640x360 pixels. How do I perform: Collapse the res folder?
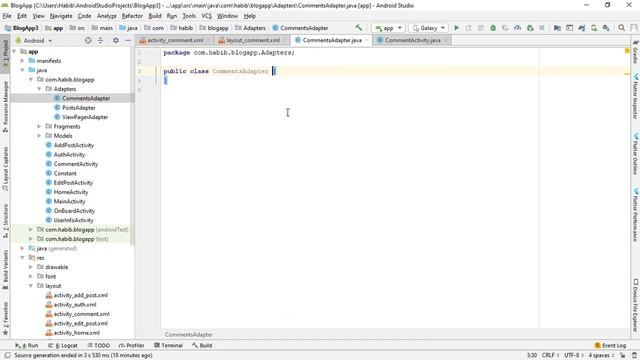[x=22, y=258]
